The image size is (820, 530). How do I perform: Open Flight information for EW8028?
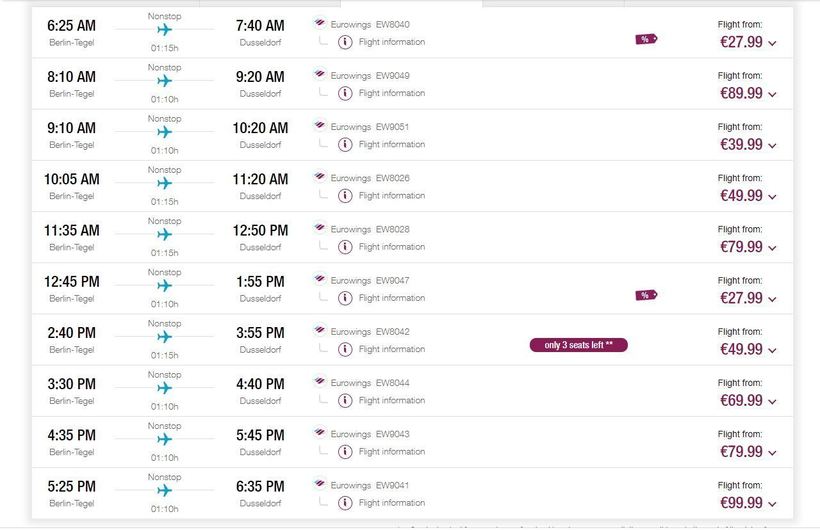click(391, 247)
